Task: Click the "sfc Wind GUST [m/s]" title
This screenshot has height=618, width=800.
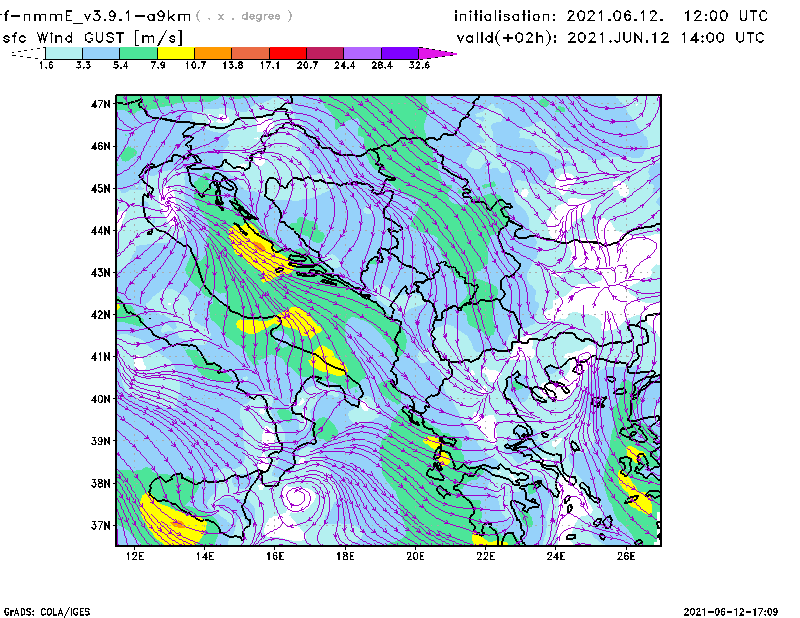Action: click(92, 38)
